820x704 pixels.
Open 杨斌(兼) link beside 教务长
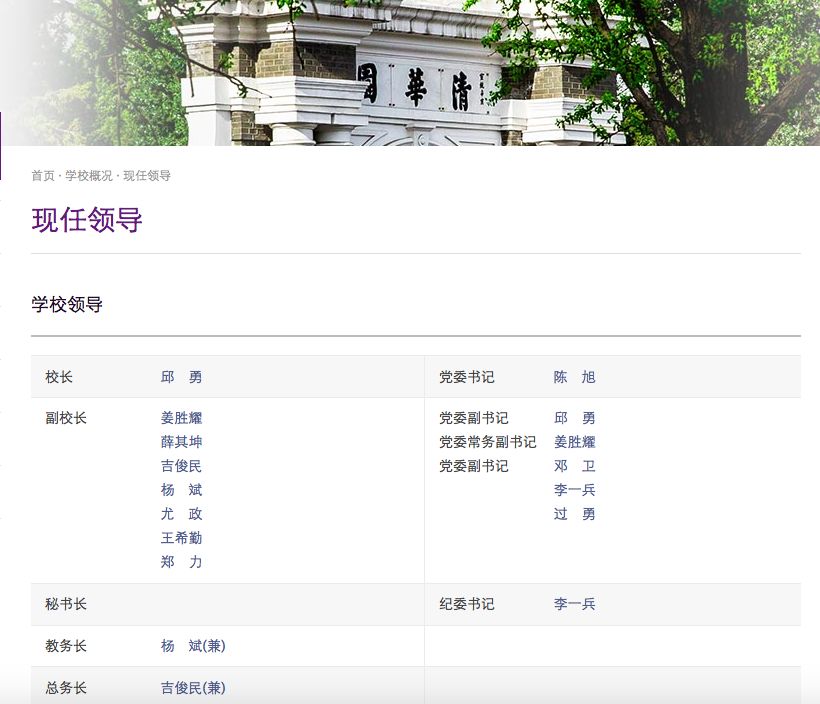198,646
